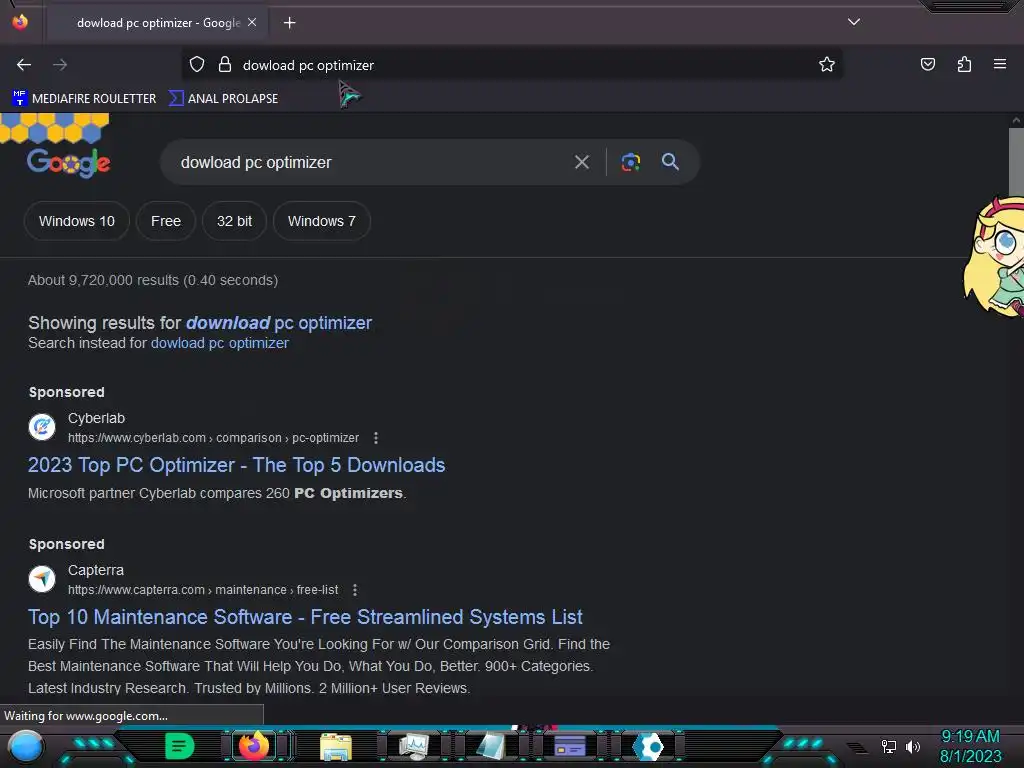Click the volume speaker tray icon
Image resolution: width=1024 pixels, height=768 pixels.
pyautogui.click(x=913, y=746)
